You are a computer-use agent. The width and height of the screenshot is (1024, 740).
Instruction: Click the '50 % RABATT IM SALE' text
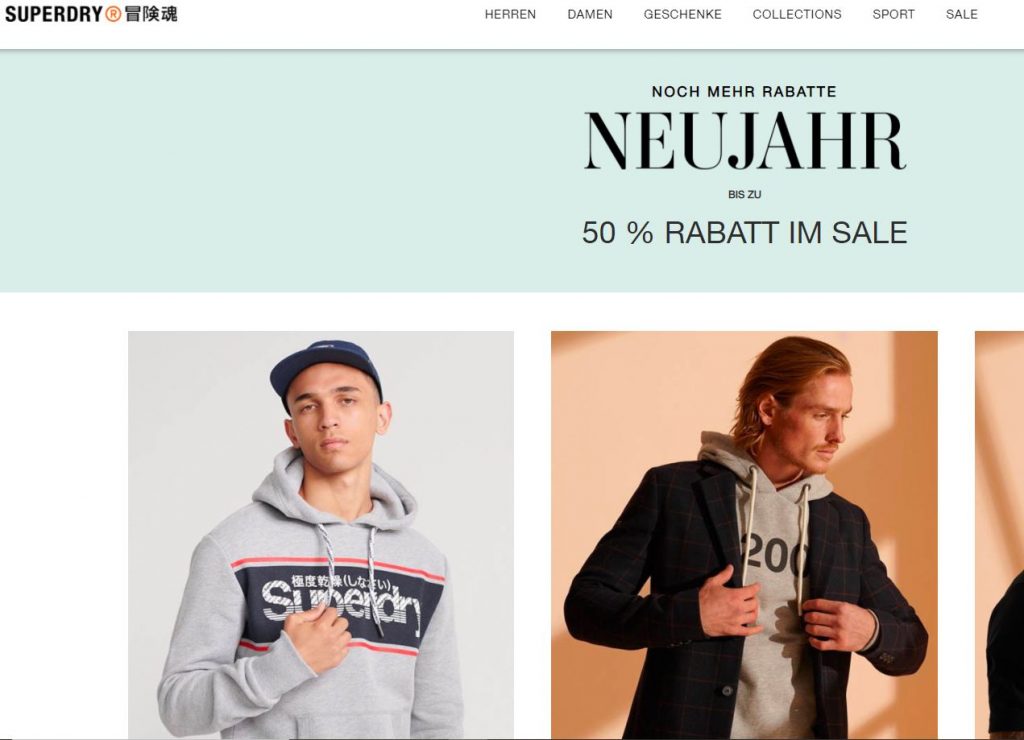pos(744,233)
